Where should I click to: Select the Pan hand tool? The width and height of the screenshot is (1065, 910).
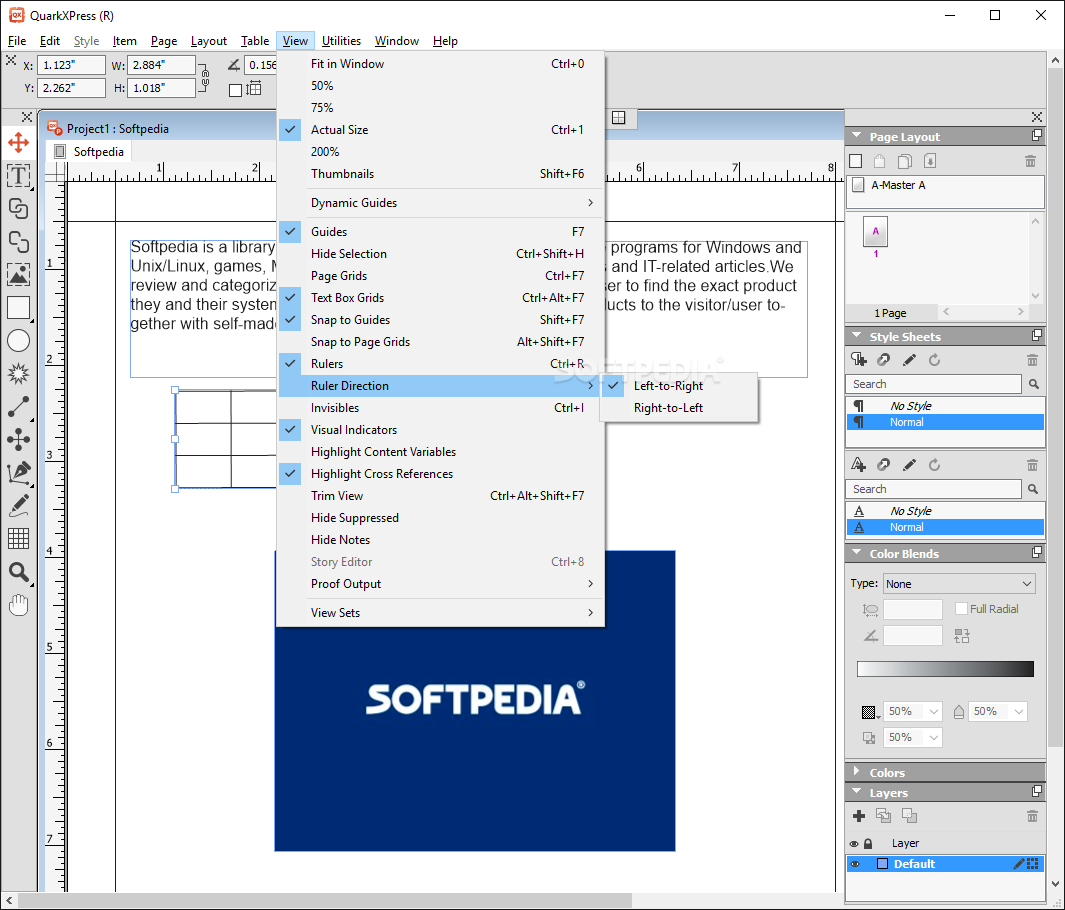(x=18, y=604)
